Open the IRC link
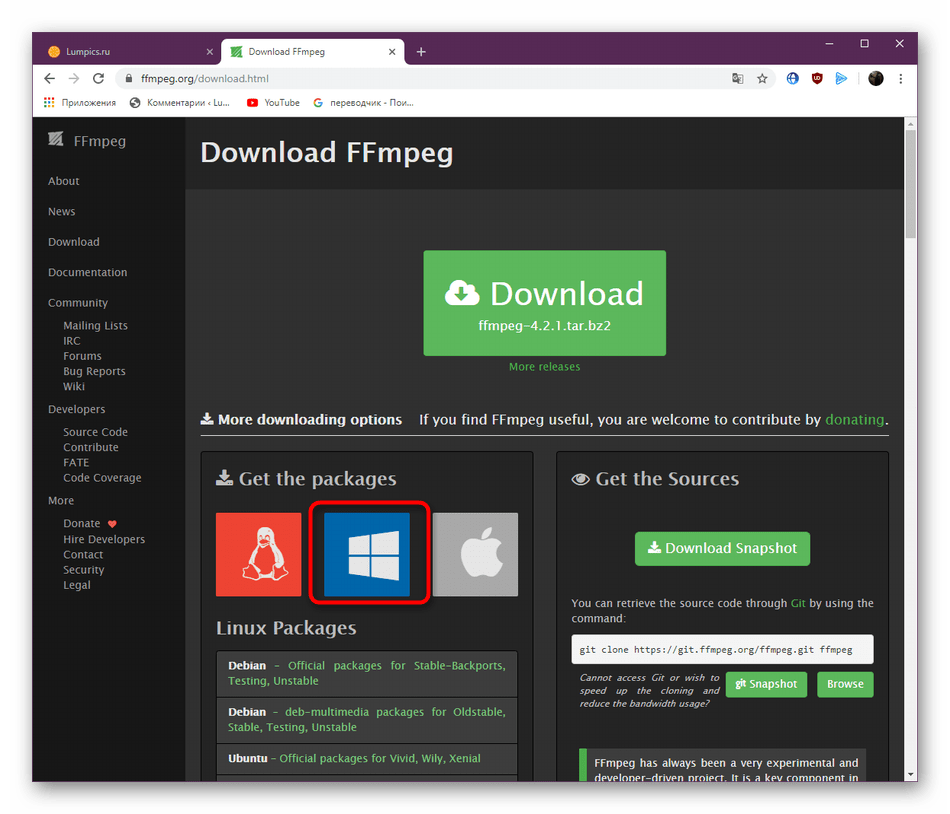 click(71, 340)
